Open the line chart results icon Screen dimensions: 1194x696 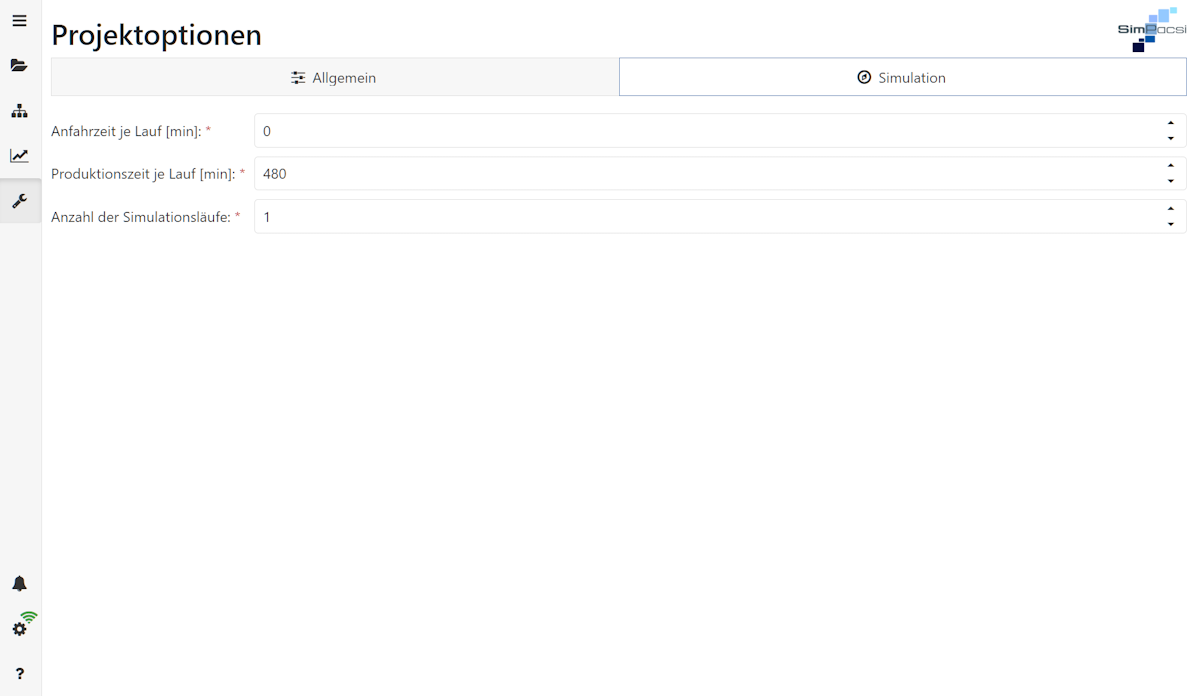tap(19, 156)
